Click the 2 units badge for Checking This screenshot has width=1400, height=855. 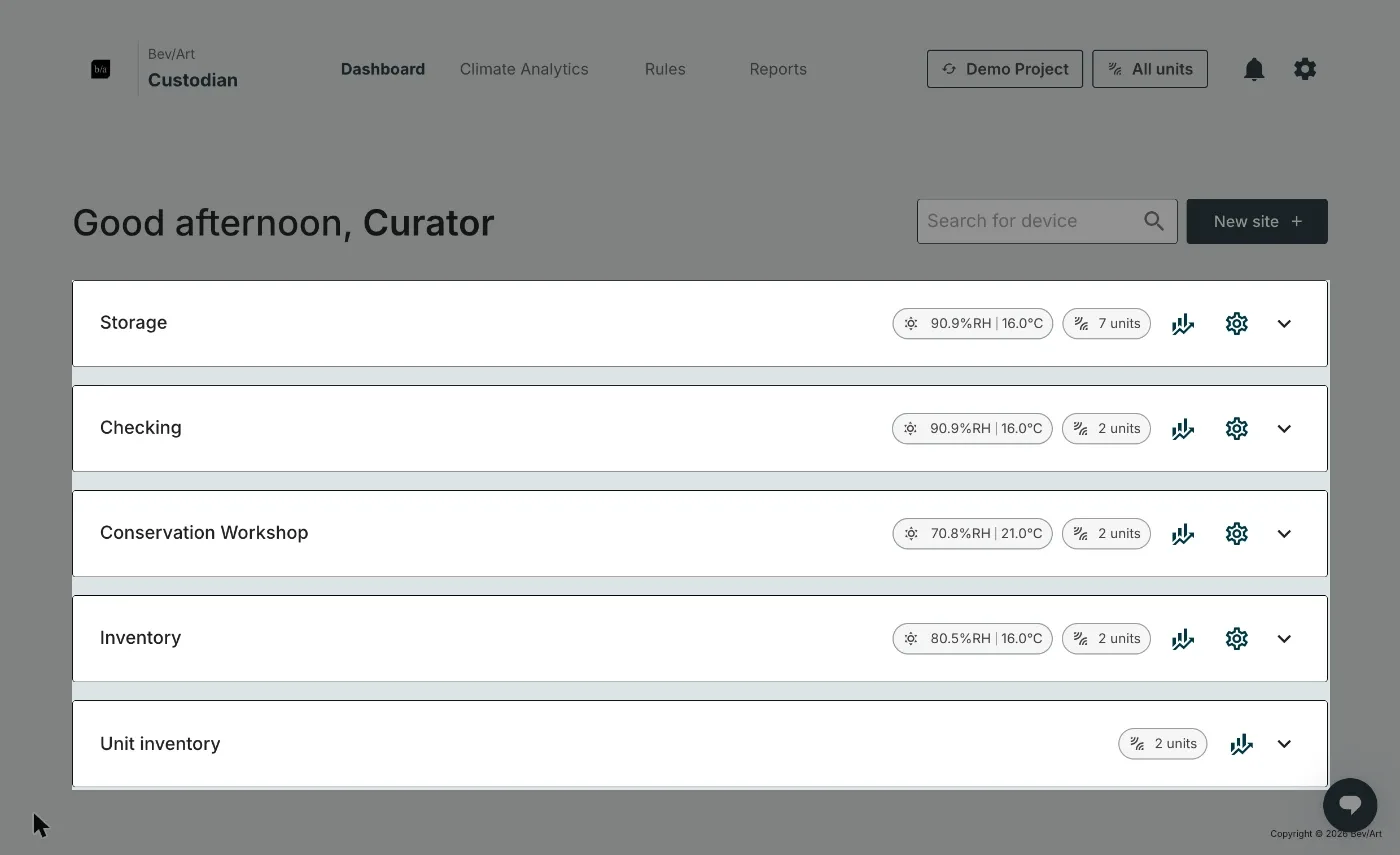[x=1106, y=429]
